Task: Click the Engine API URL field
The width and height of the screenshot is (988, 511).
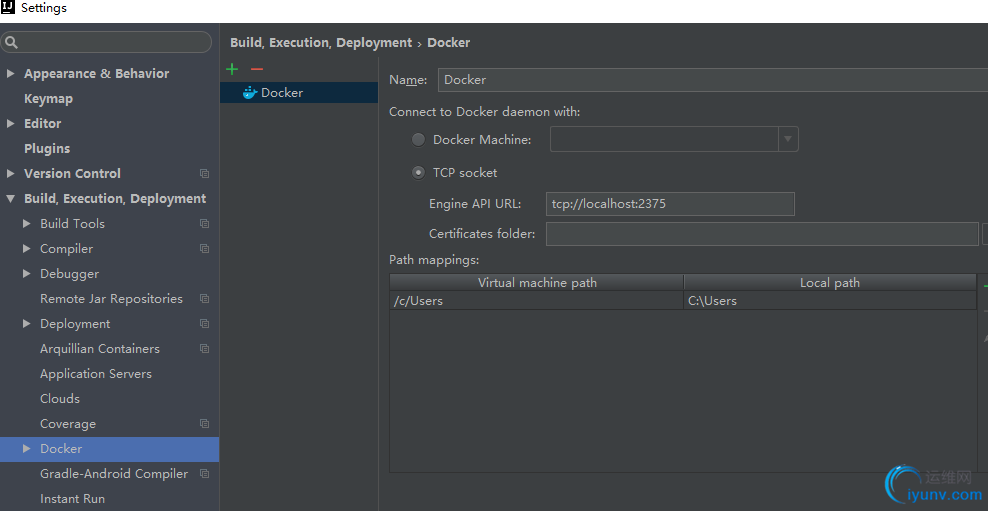Action: (670, 204)
